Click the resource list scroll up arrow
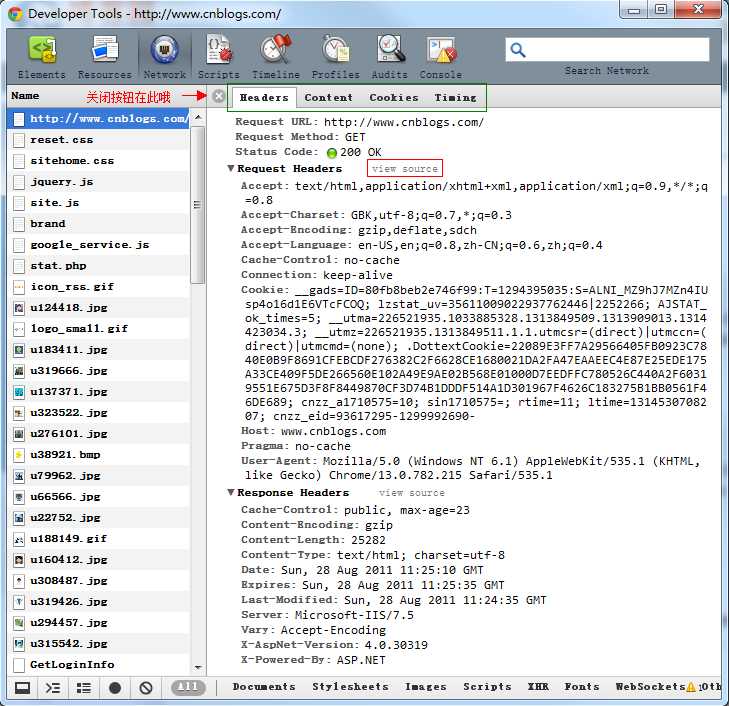This screenshot has width=729, height=706. [198, 118]
